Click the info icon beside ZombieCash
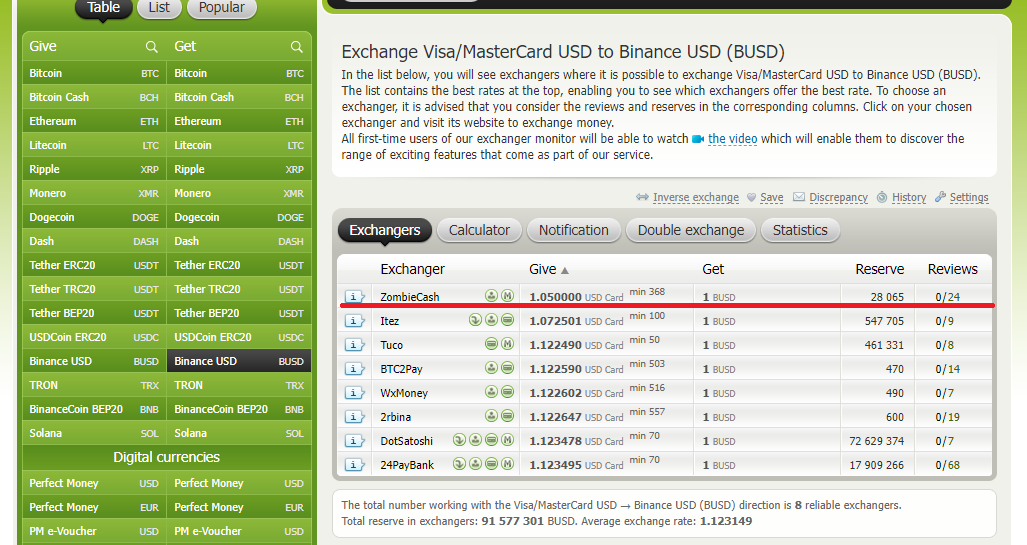This screenshot has width=1027, height=545. [355, 297]
